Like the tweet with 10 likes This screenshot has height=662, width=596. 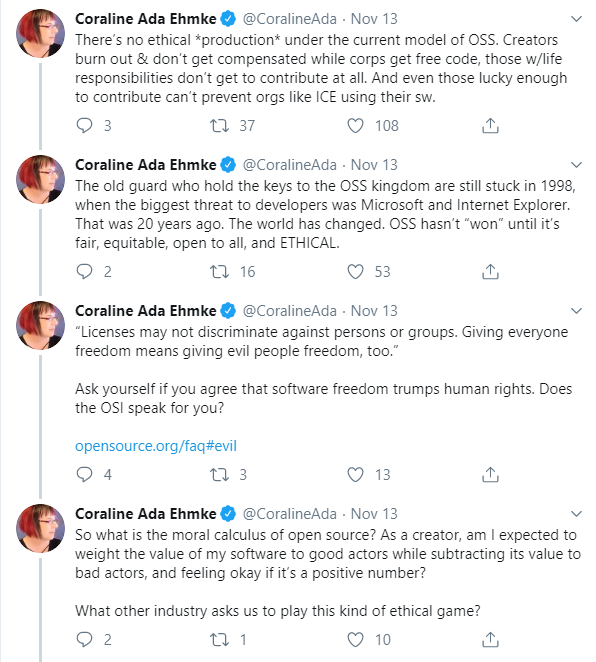pos(355,640)
